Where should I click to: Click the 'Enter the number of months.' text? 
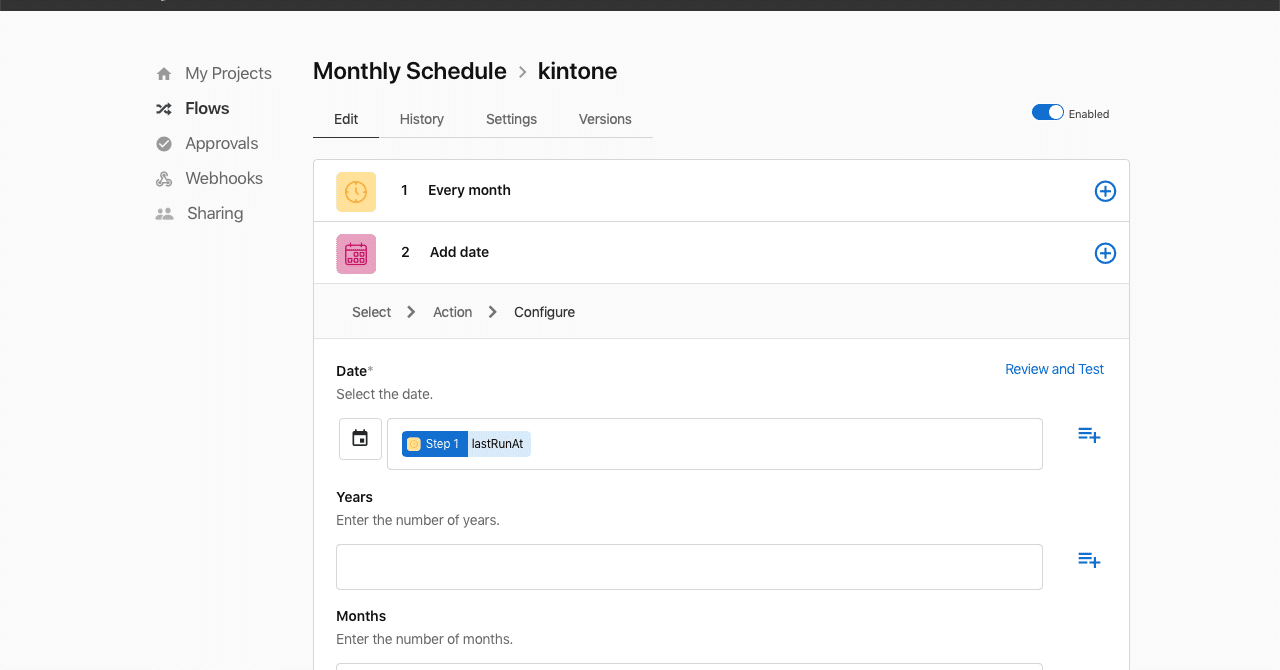tap(424, 639)
